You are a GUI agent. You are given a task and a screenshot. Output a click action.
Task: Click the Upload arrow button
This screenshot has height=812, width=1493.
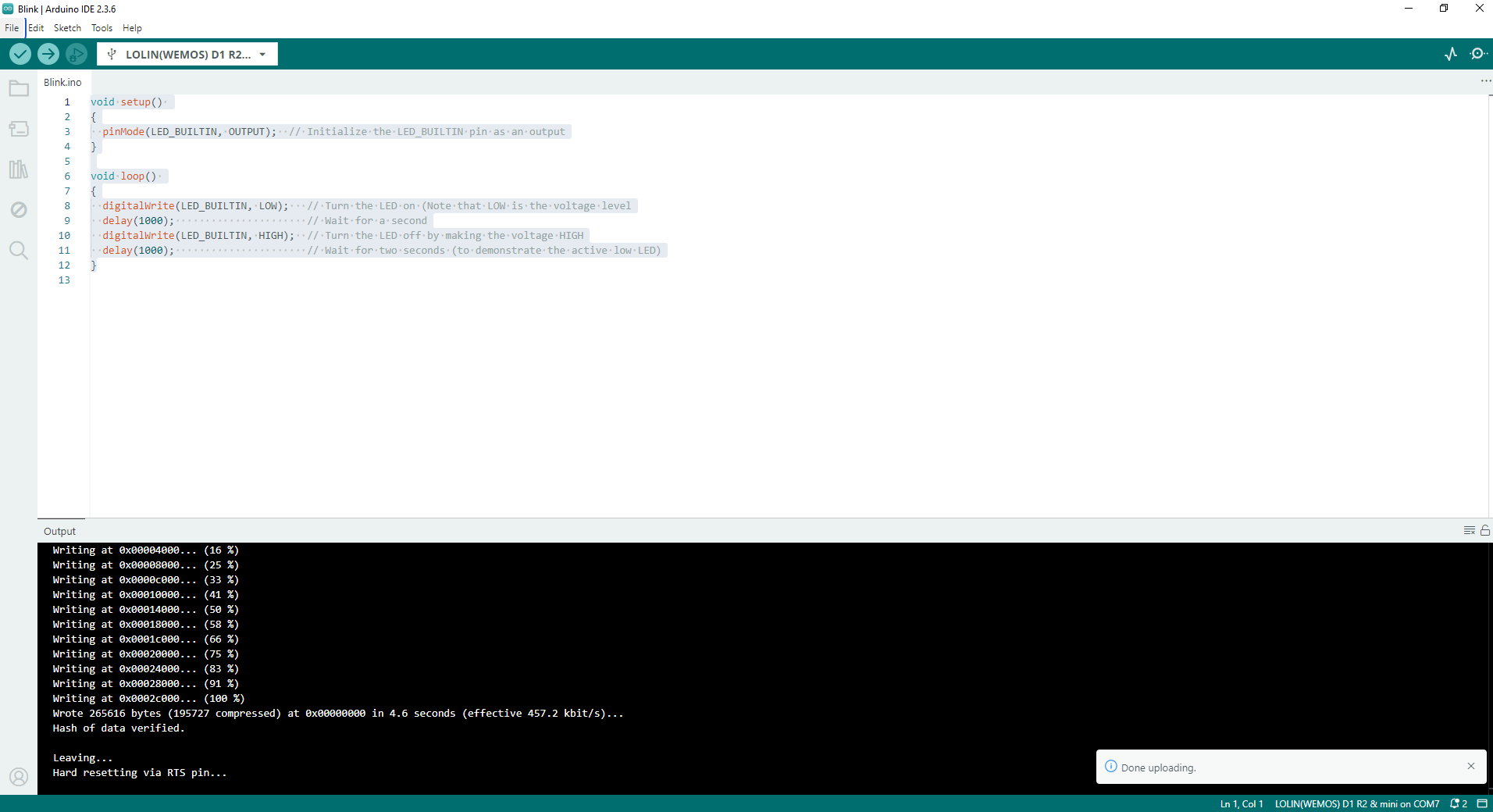48,54
